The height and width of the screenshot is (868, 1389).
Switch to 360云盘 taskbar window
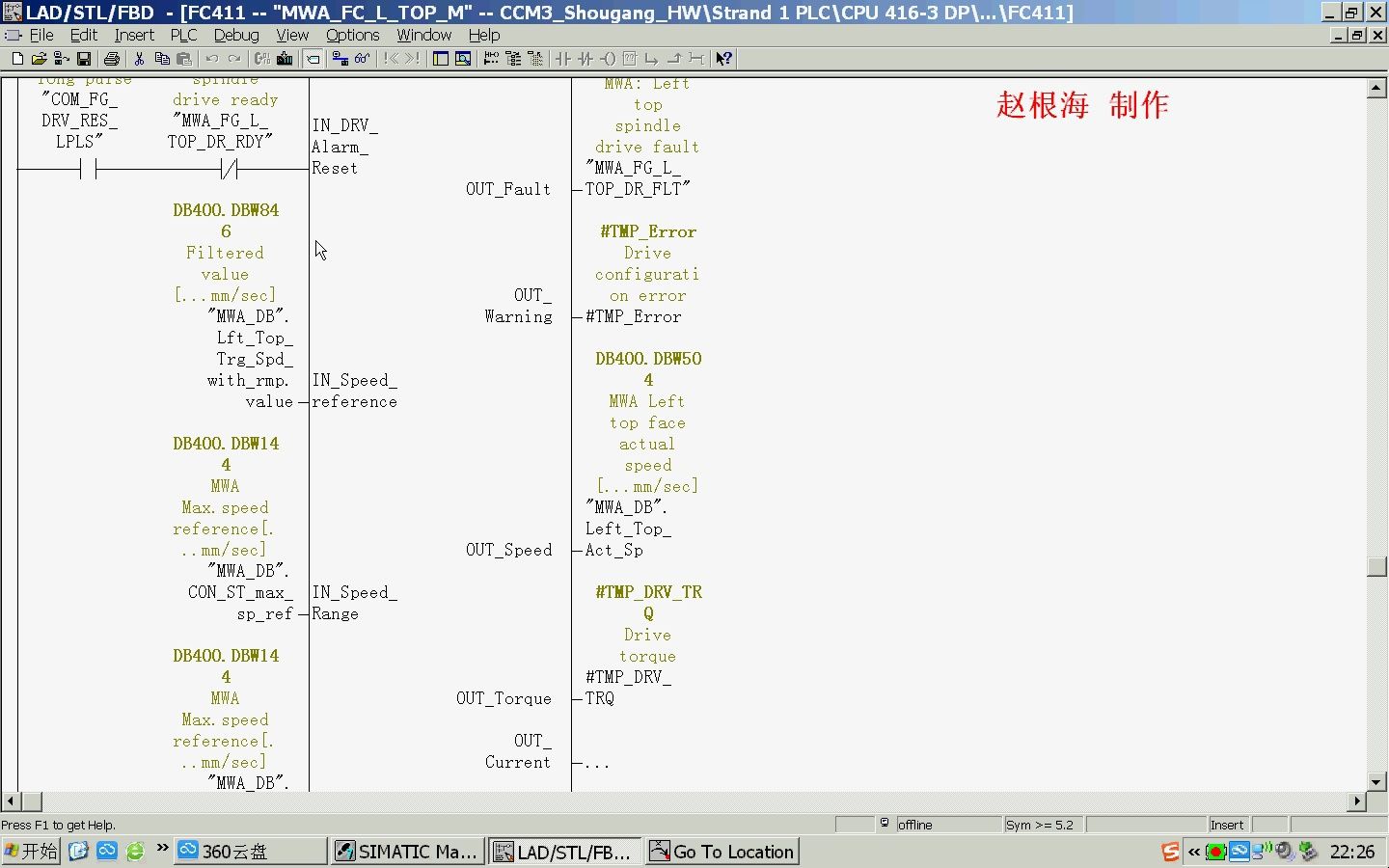click(x=251, y=852)
